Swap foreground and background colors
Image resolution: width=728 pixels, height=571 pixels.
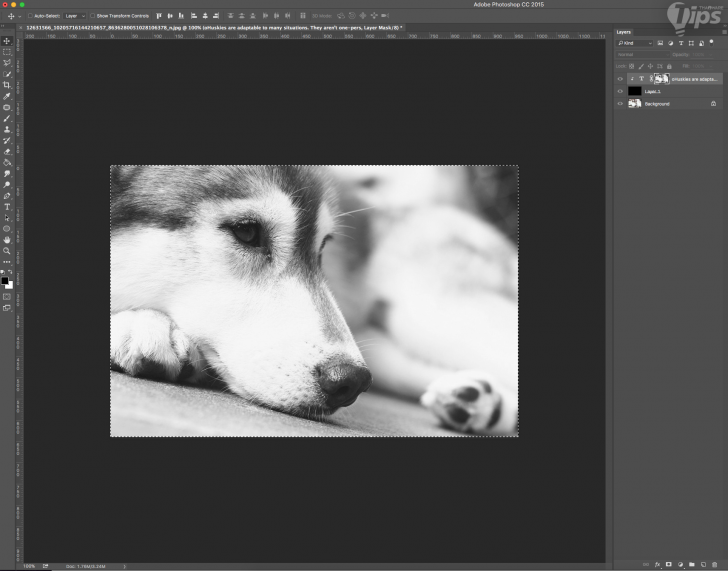[x=10, y=272]
